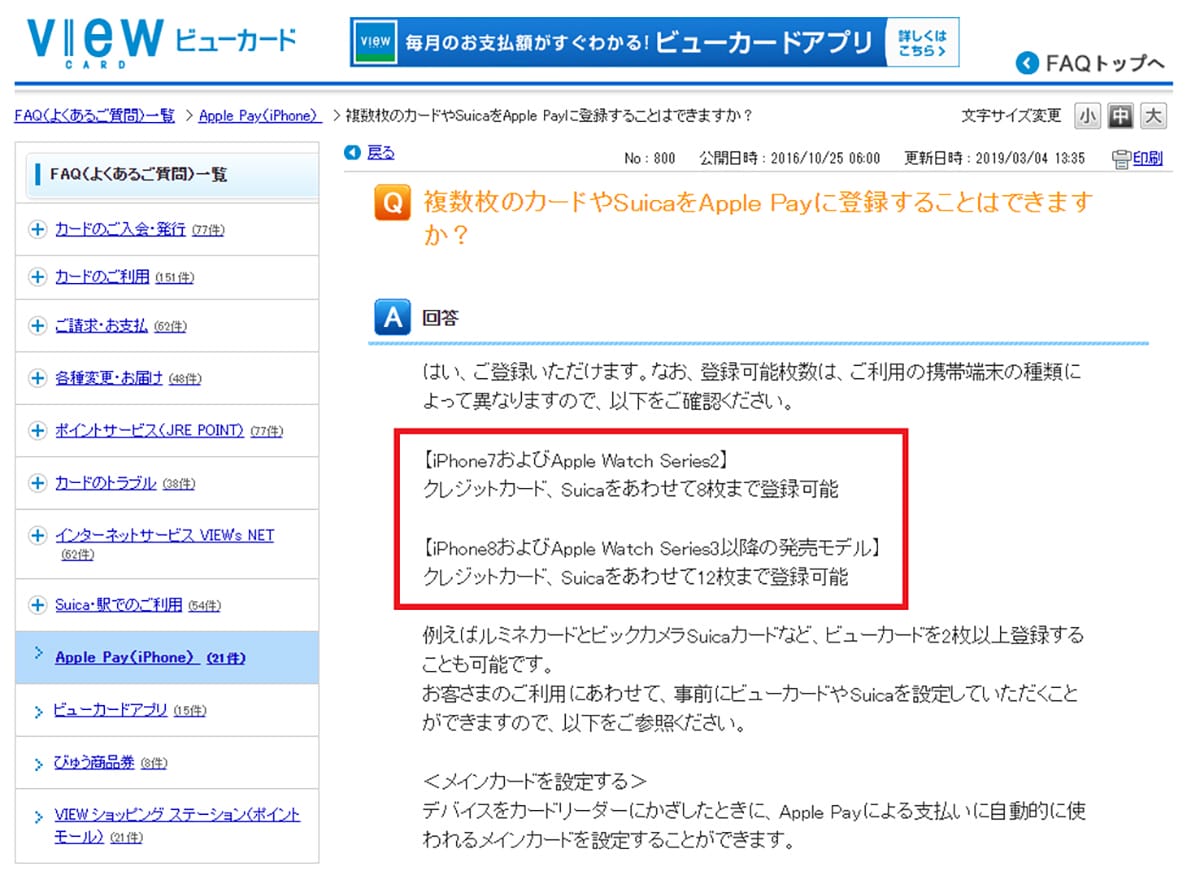This screenshot has height=871, width=1200.
Task: Set text size to 小
Action: click(1087, 116)
